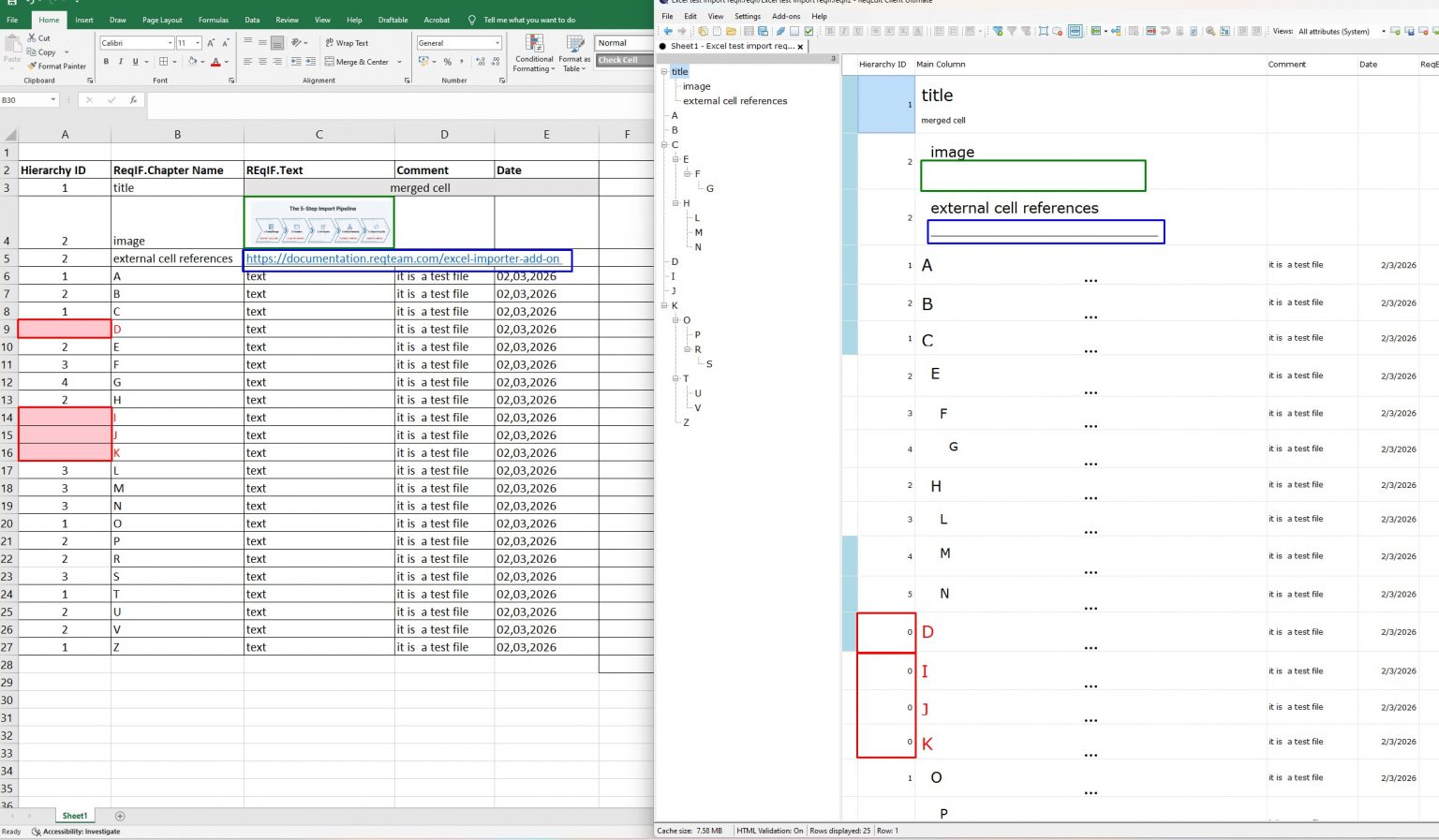Open the Calibri font name dropdown

tap(170, 43)
